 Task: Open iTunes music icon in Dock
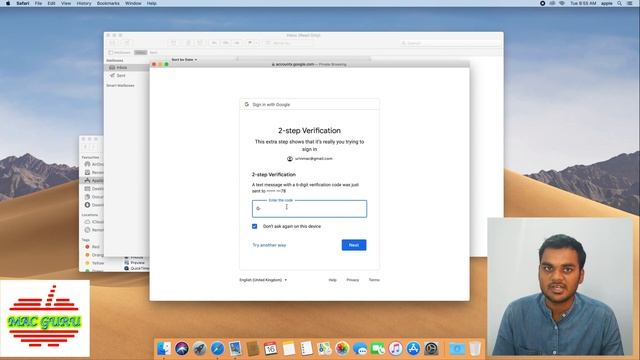(396, 348)
